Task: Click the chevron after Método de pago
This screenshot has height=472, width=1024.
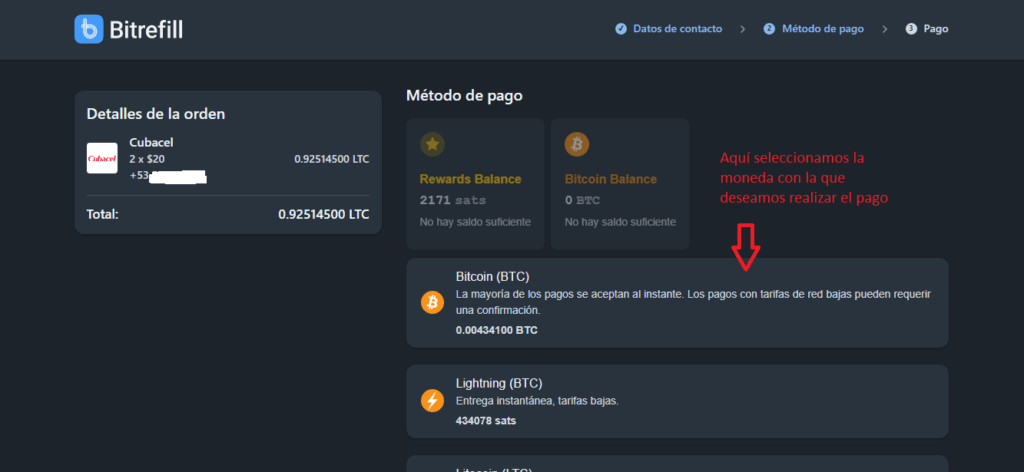Action: [885, 29]
